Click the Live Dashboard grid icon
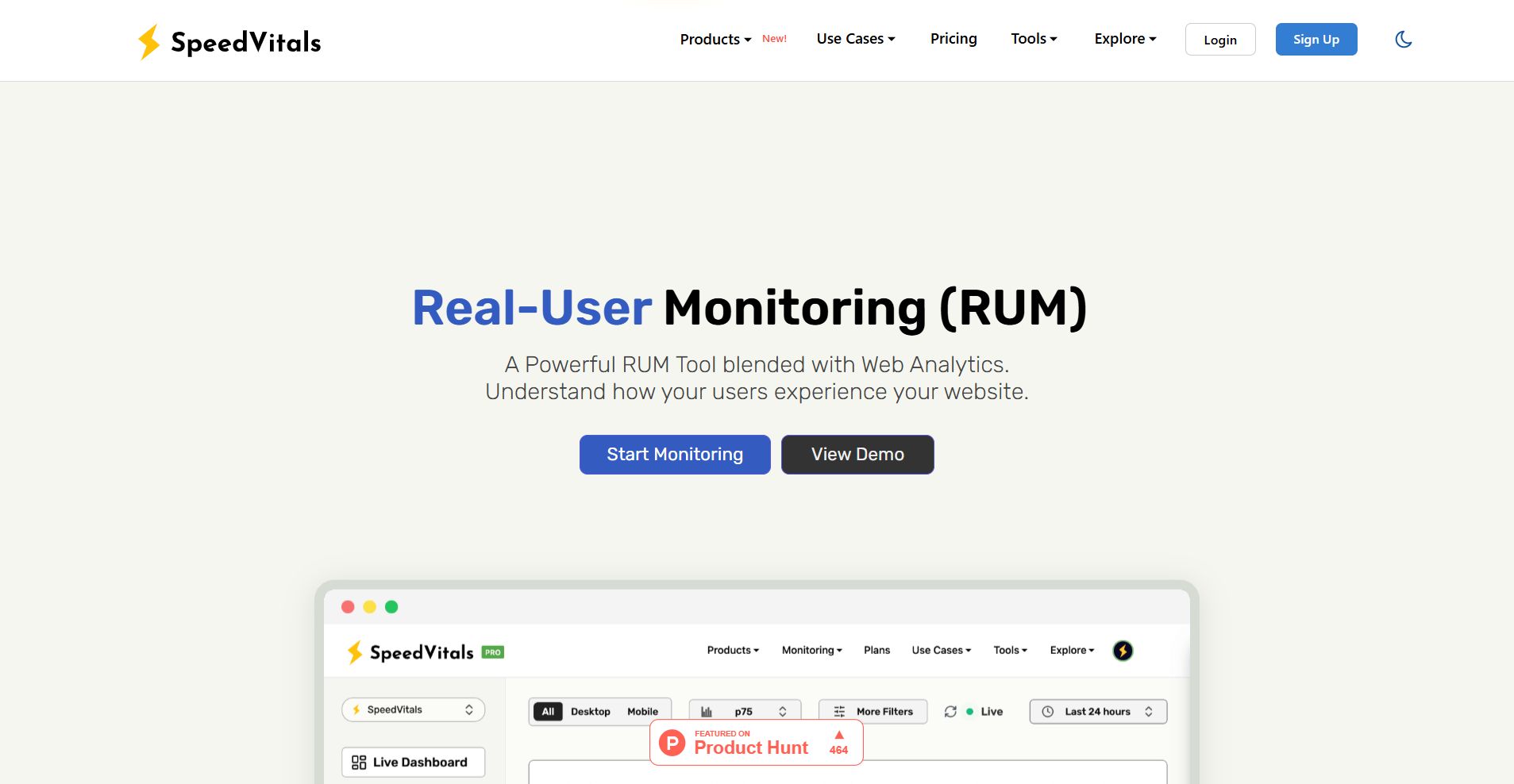The image size is (1514, 784). coord(359,763)
